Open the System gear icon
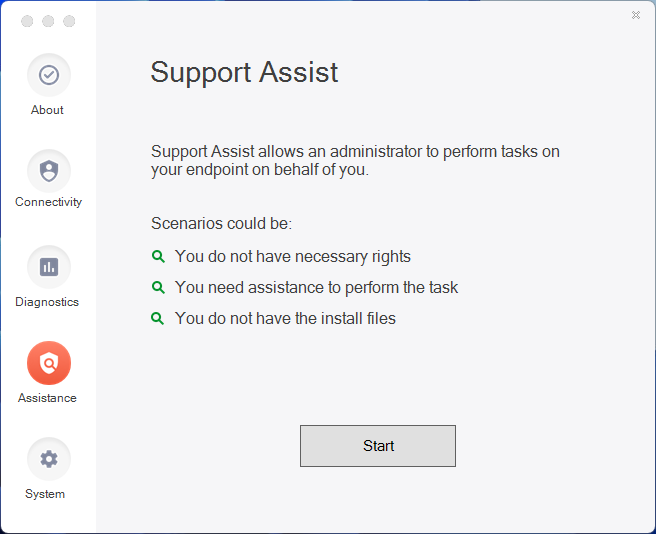Screen dimensions: 656x534 click(x=49, y=459)
